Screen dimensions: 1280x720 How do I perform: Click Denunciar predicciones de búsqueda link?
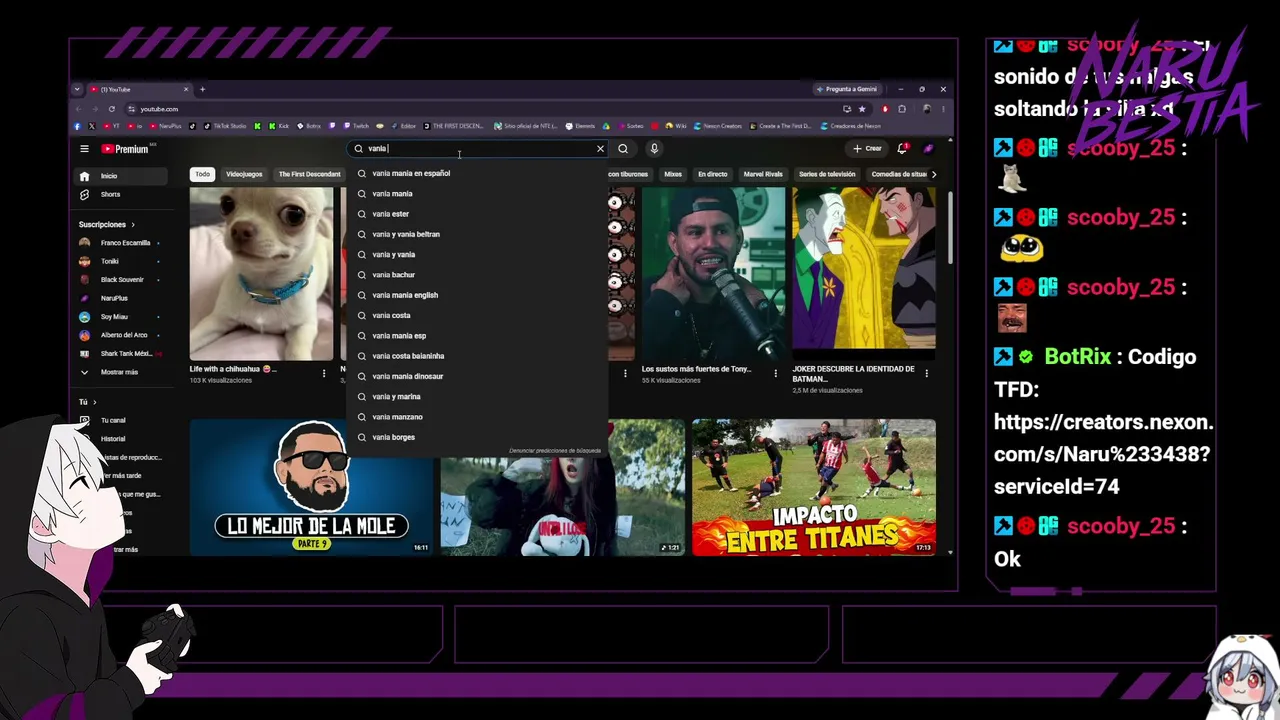(x=555, y=451)
